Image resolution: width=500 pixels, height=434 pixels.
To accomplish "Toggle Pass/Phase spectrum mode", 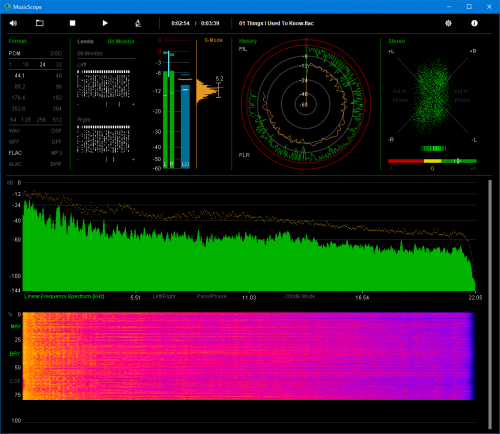I will click(211, 296).
